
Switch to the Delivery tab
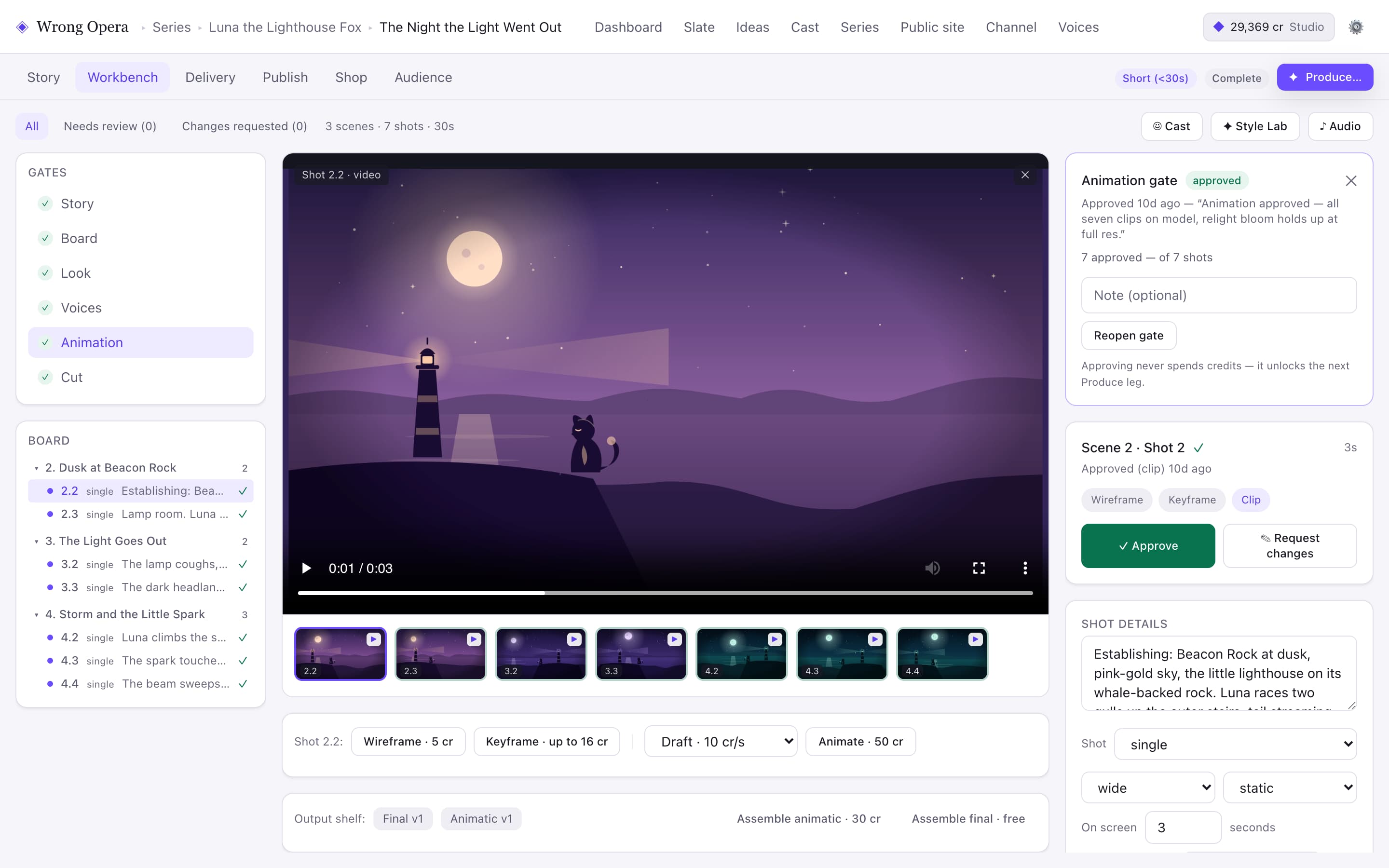coord(210,77)
